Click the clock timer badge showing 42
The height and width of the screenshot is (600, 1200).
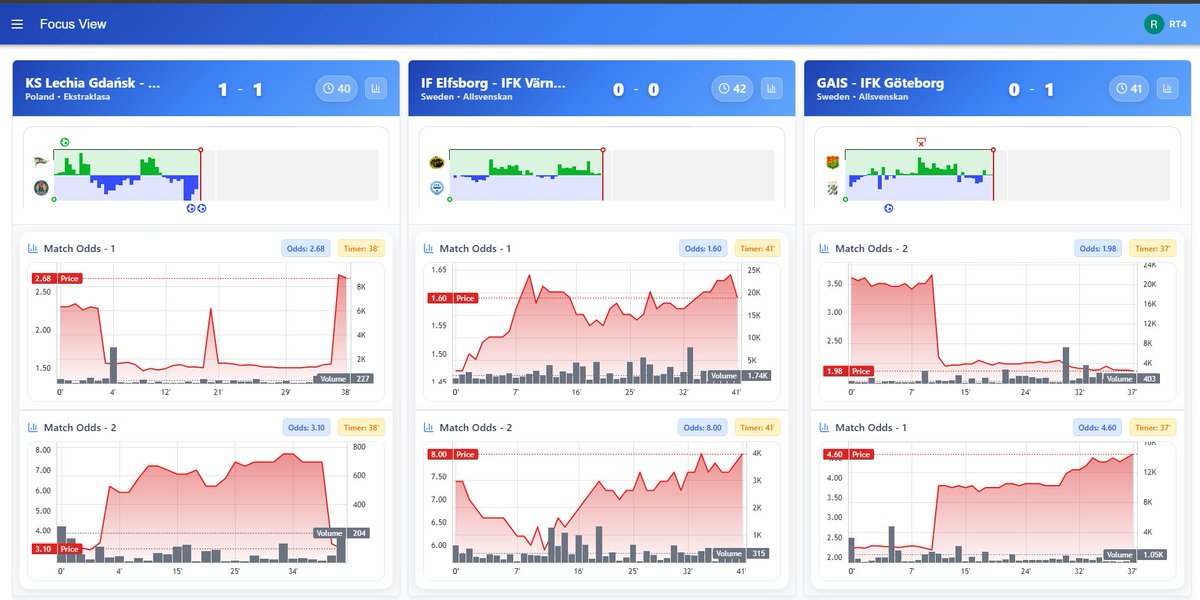pyautogui.click(x=732, y=89)
